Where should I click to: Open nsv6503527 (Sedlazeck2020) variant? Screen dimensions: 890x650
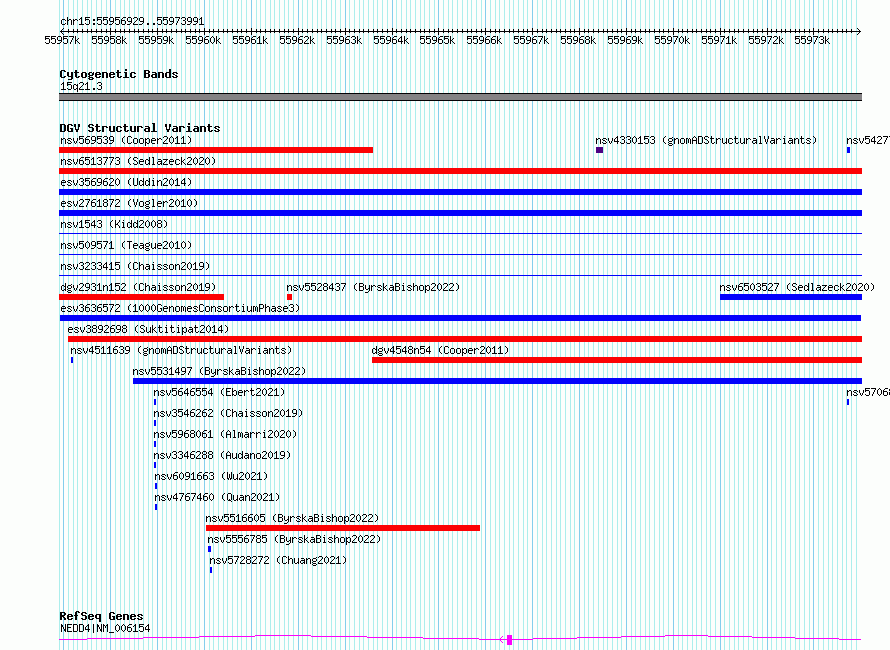click(x=797, y=287)
